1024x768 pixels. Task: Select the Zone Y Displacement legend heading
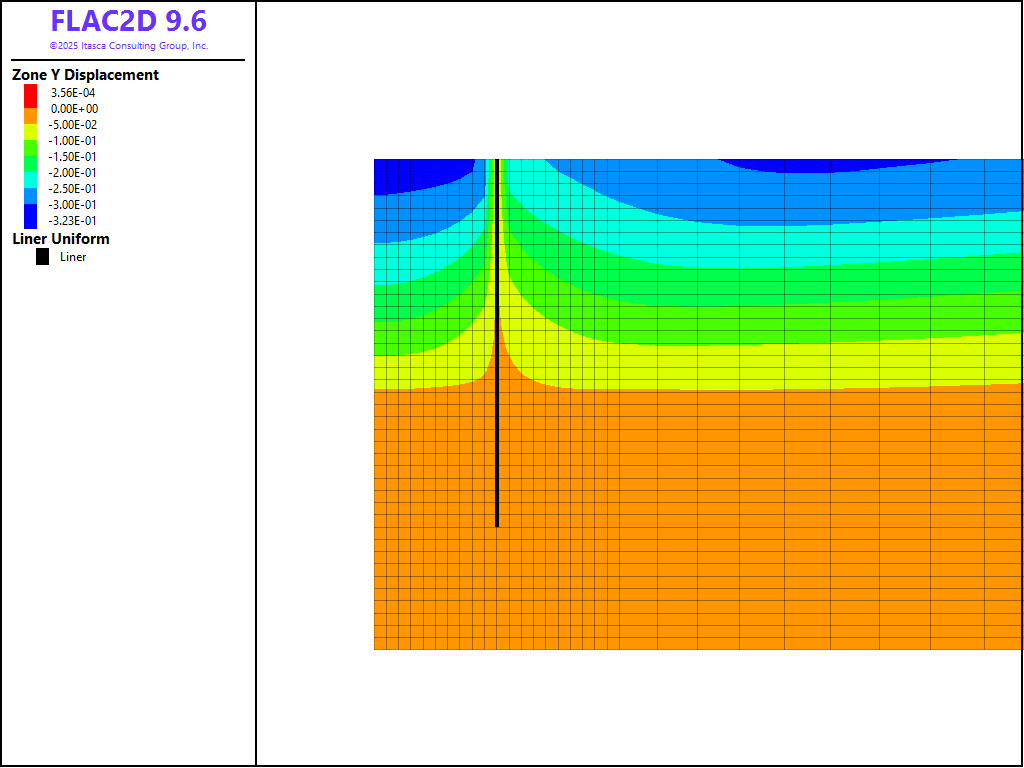(x=85, y=75)
